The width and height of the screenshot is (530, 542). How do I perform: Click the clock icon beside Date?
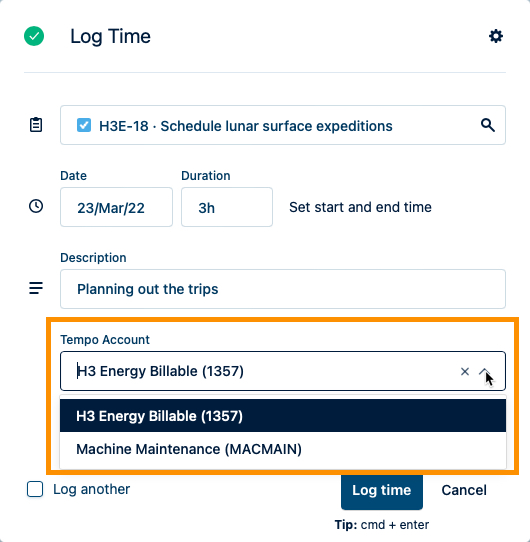(36, 206)
